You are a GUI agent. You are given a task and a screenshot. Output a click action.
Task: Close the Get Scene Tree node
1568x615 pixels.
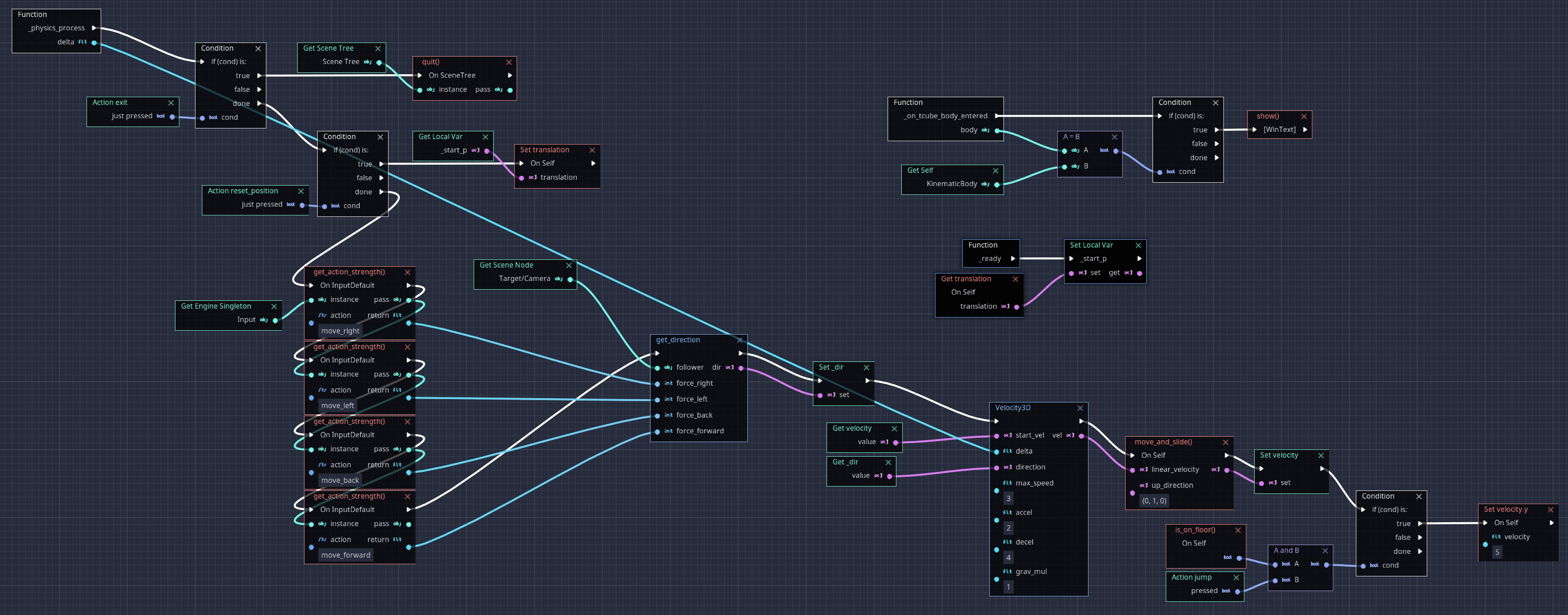(x=378, y=49)
